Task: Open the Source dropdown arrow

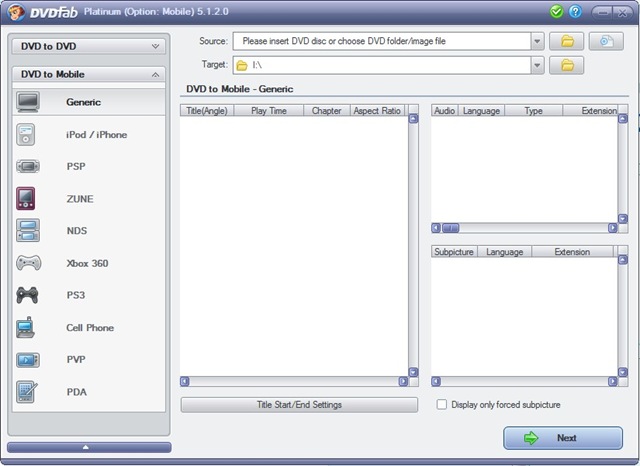Action: pyautogui.click(x=537, y=41)
